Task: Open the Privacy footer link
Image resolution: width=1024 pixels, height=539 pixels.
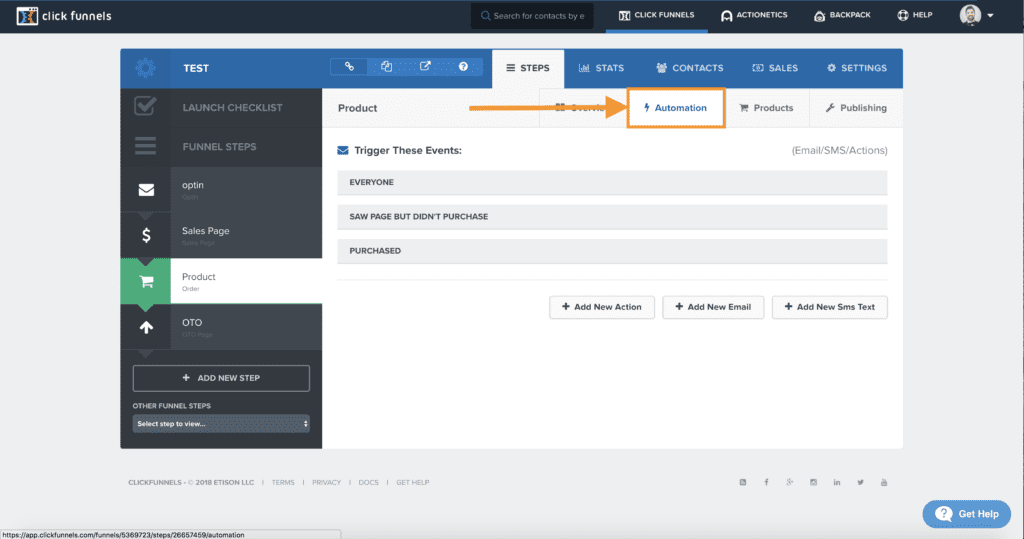Action: tap(327, 482)
